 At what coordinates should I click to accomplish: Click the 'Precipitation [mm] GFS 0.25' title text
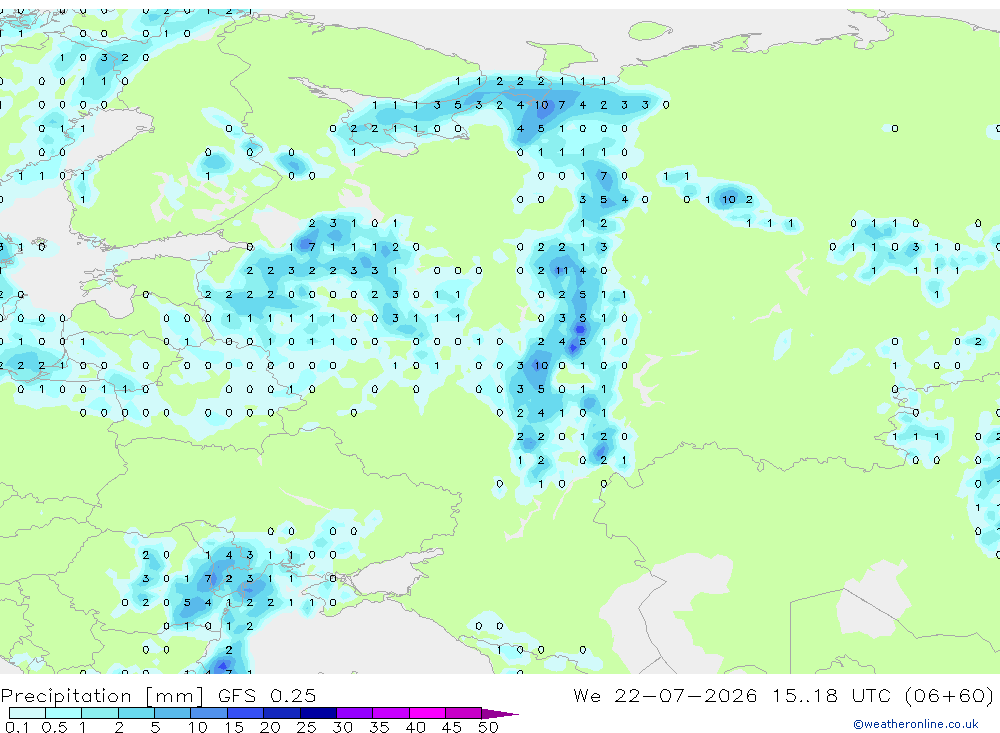[158, 695]
